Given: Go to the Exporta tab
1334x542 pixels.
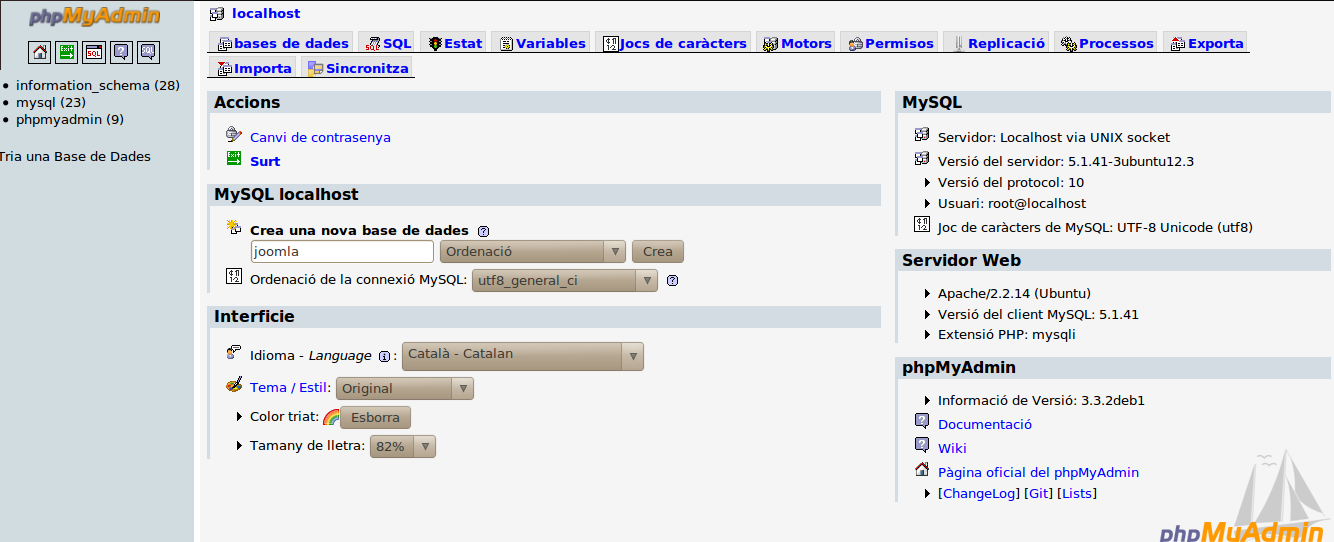Looking at the screenshot, I should tap(1207, 43).
